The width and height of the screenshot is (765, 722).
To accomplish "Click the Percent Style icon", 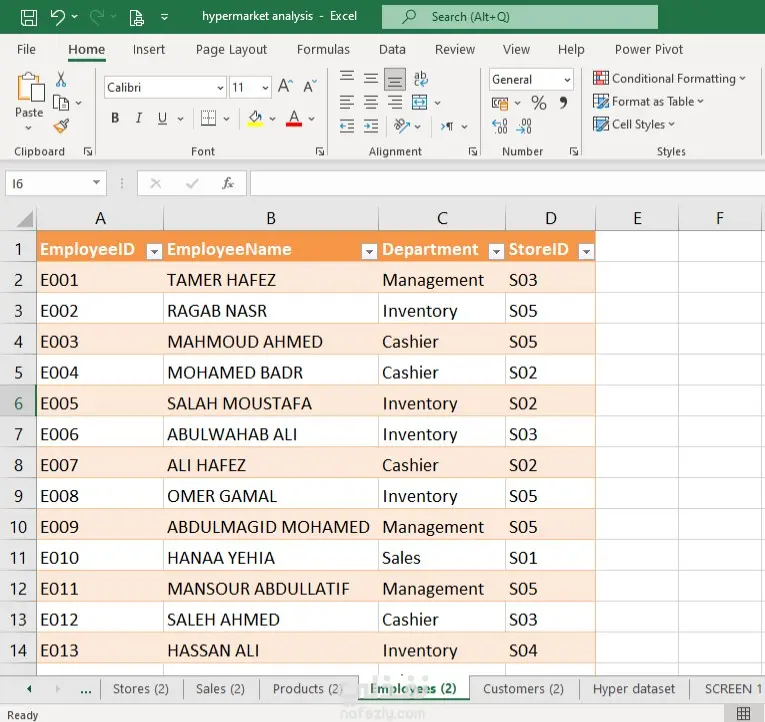I will tap(539, 102).
